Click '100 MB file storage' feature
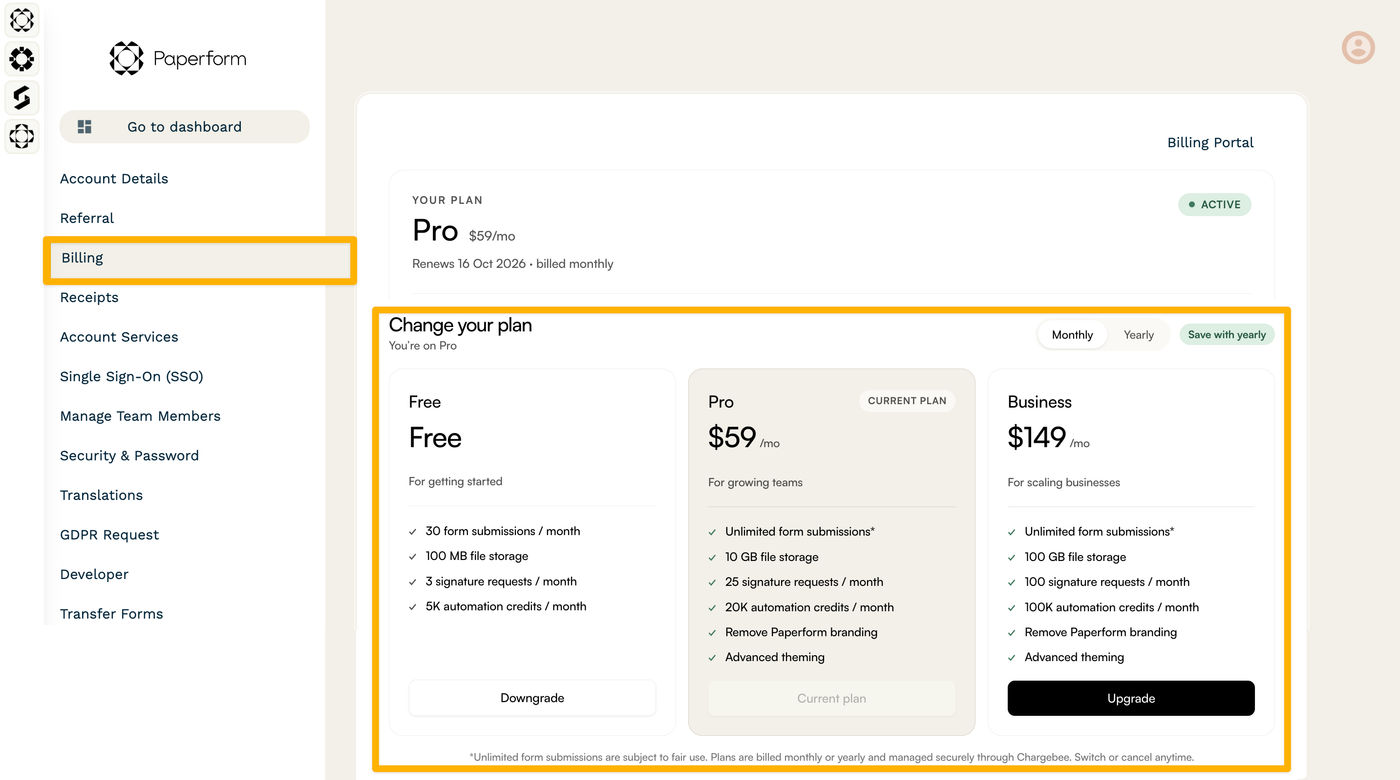Viewport: 1400px width, 780px height. tap(477, 557)
